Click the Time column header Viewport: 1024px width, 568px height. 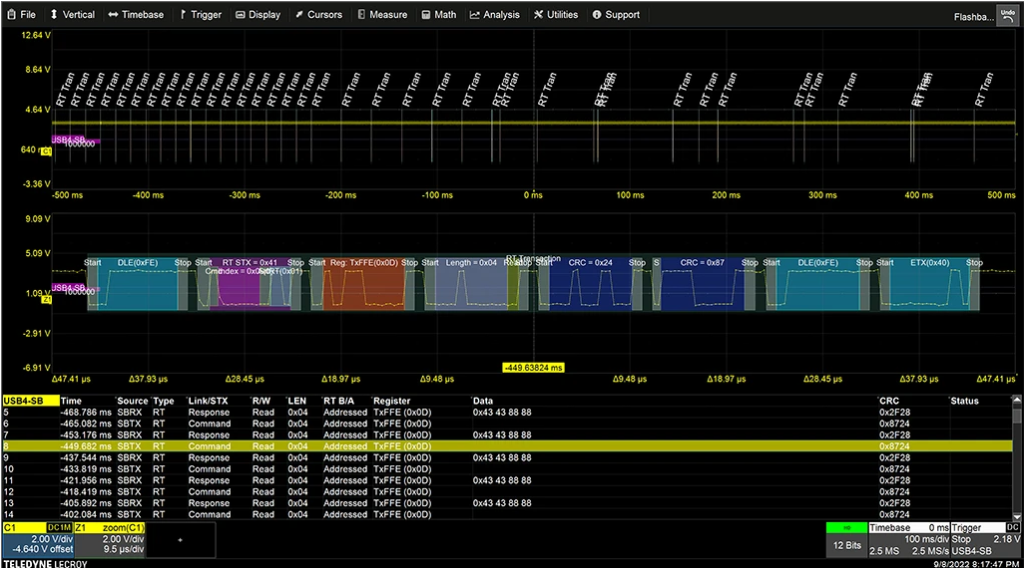tap(71, 401)
